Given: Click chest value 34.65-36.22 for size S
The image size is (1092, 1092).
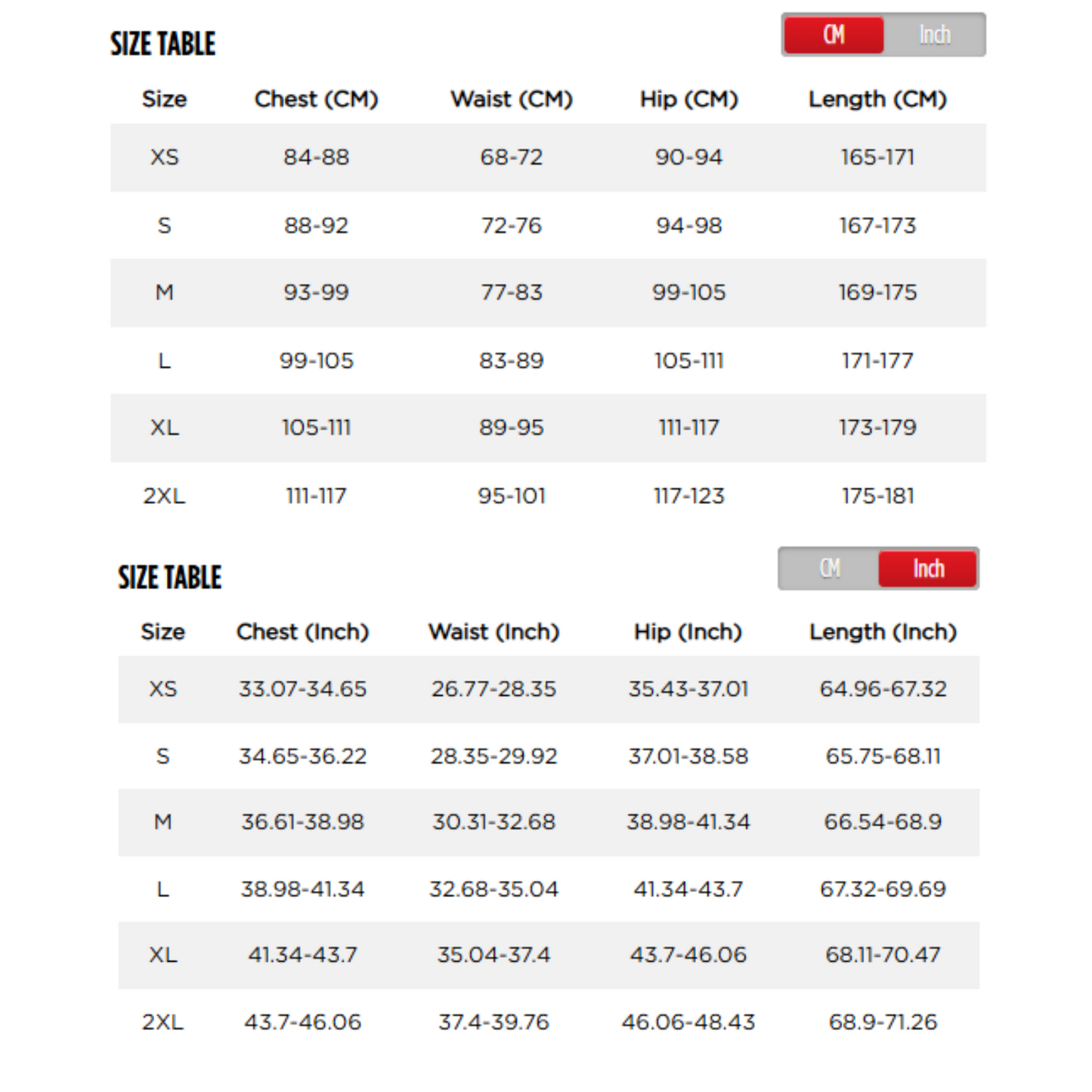Looking at the screenshot, I should [302, 756].
